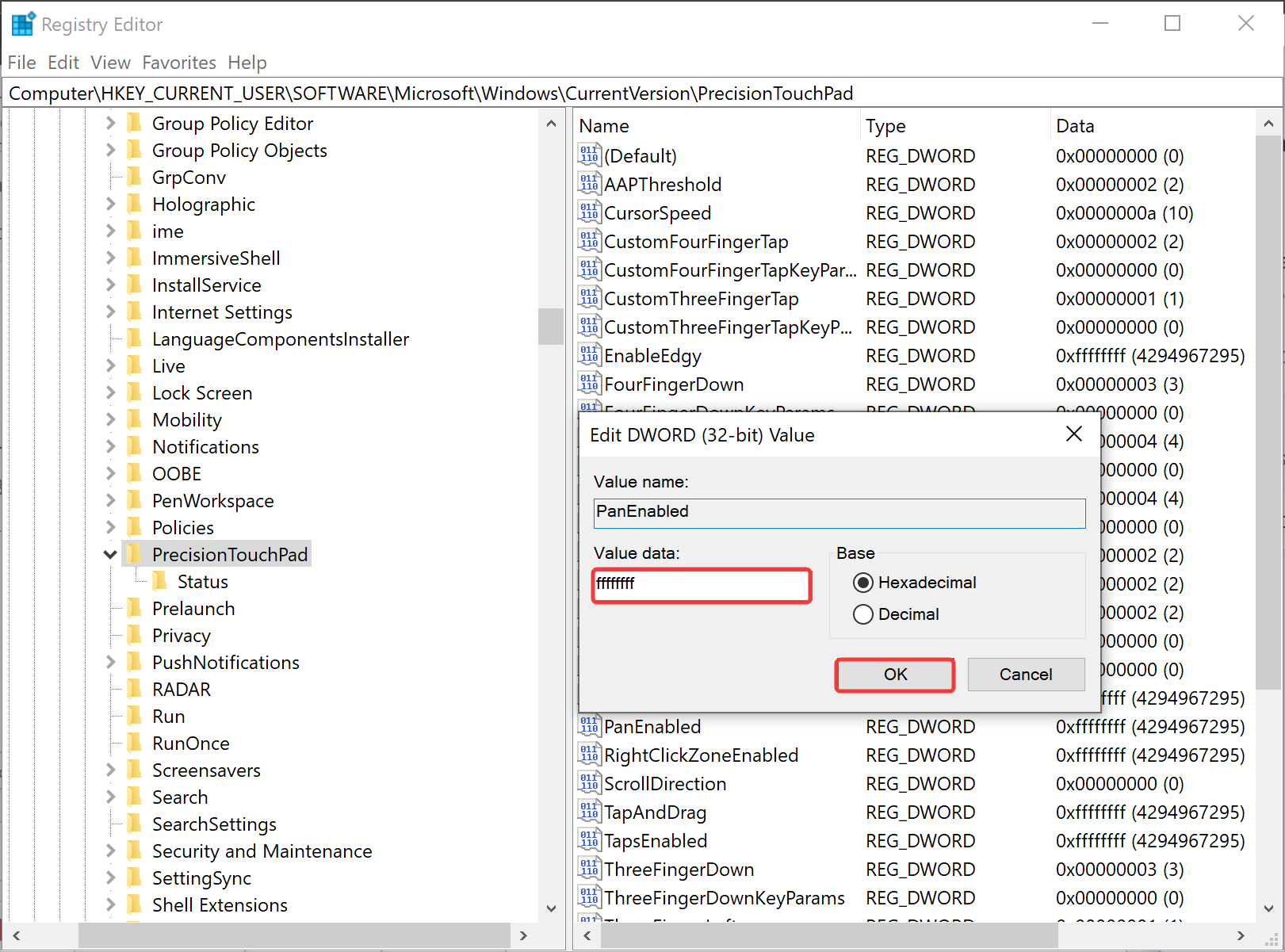Screen dimensions: 1285x952
Task: Expand the Internet Settings key
Action: coord(110,312)
